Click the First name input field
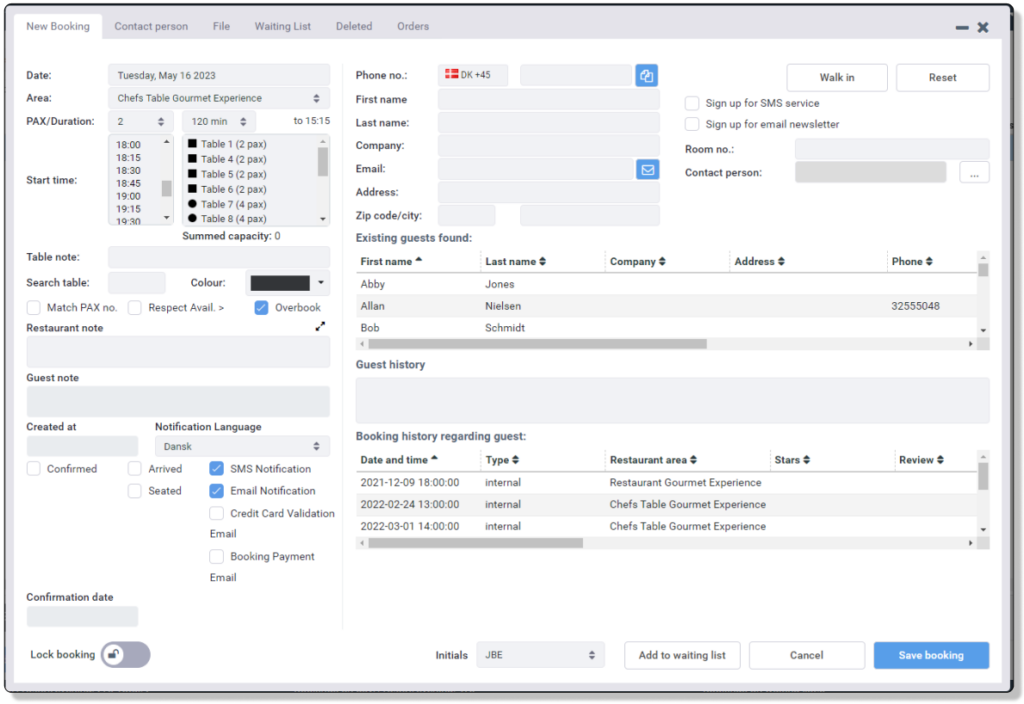Image resolution: width=1024 pixels, height=704 pixels. 549,99
